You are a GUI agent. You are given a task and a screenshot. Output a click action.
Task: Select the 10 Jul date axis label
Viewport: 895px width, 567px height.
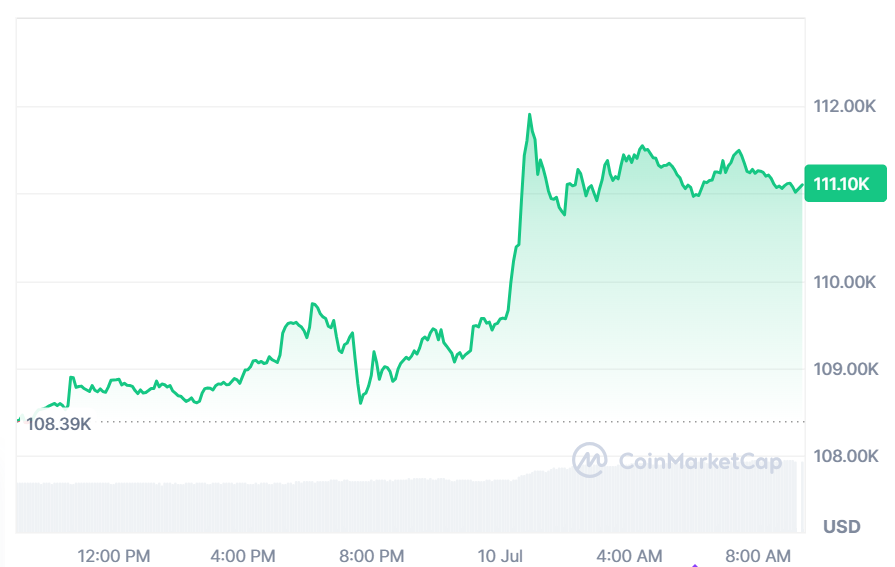coord(500,556)
